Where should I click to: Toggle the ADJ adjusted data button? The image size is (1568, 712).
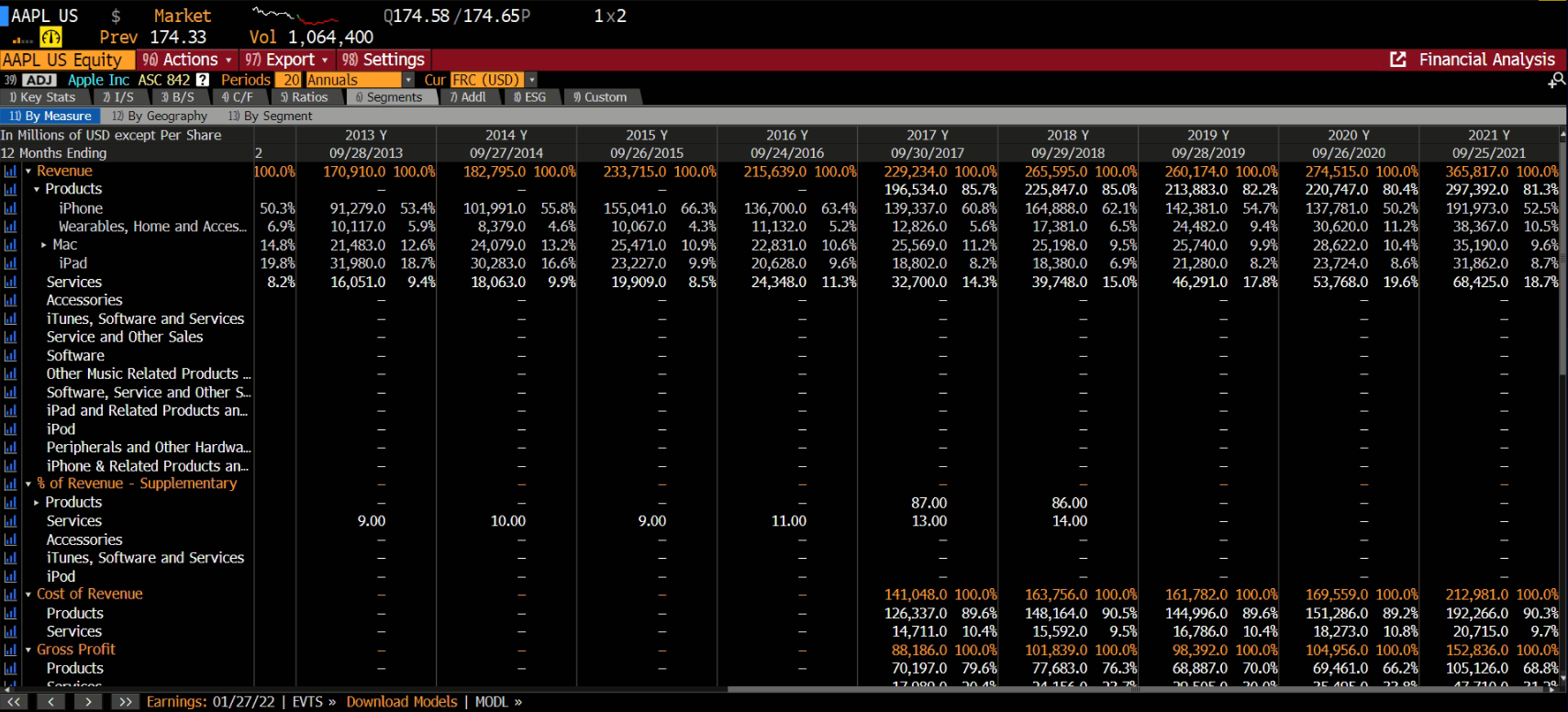(39, 80)
